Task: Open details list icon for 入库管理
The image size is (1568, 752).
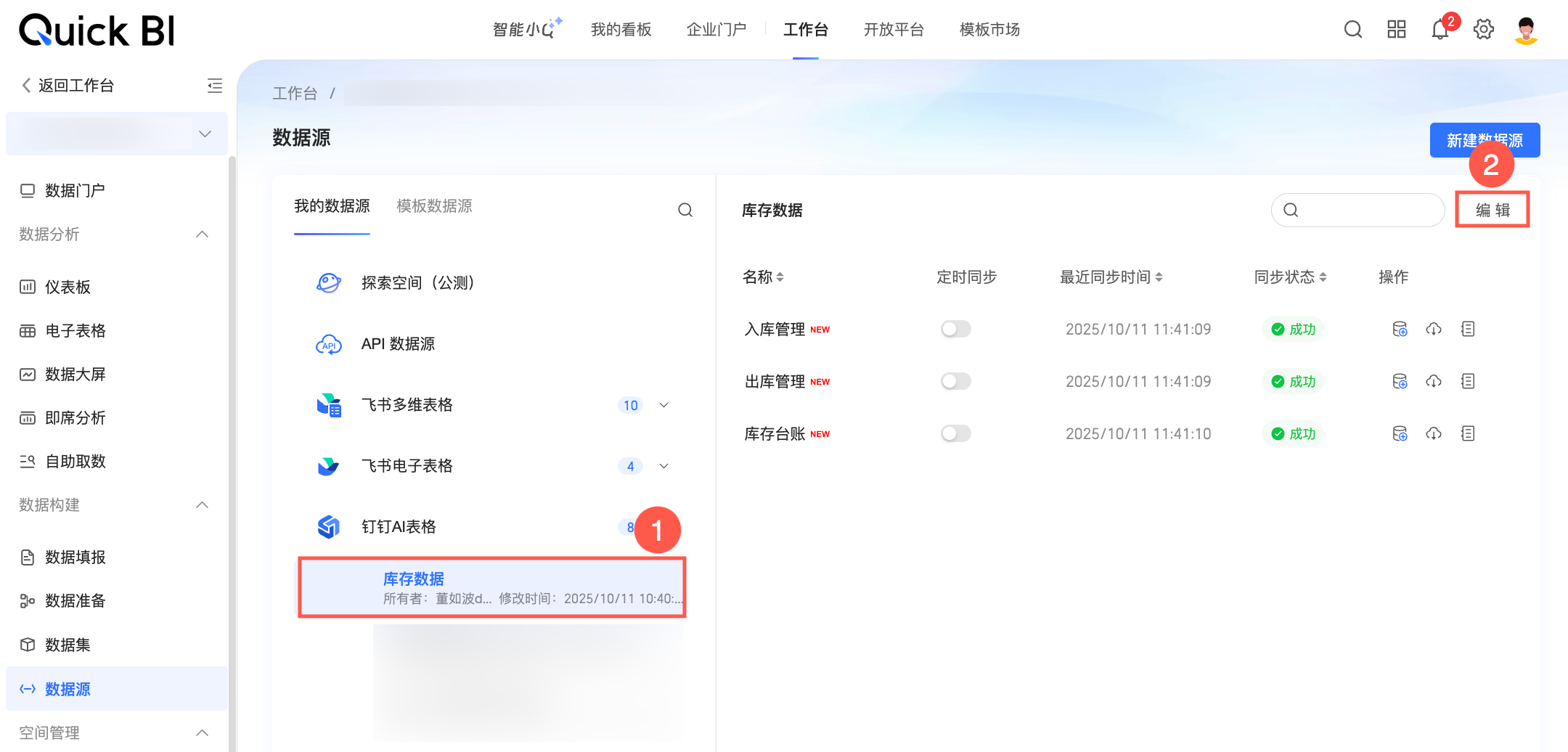Action: 1468,330
